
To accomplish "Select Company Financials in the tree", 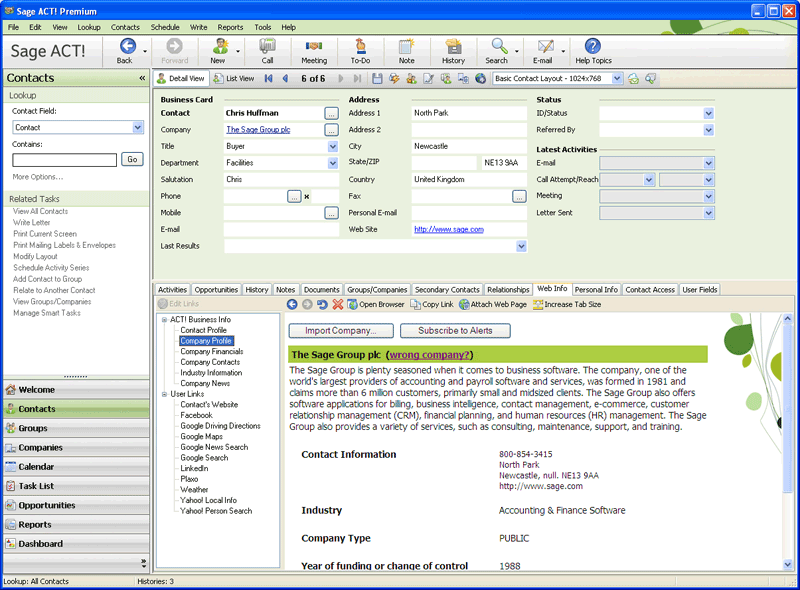I will click(212, 352).
